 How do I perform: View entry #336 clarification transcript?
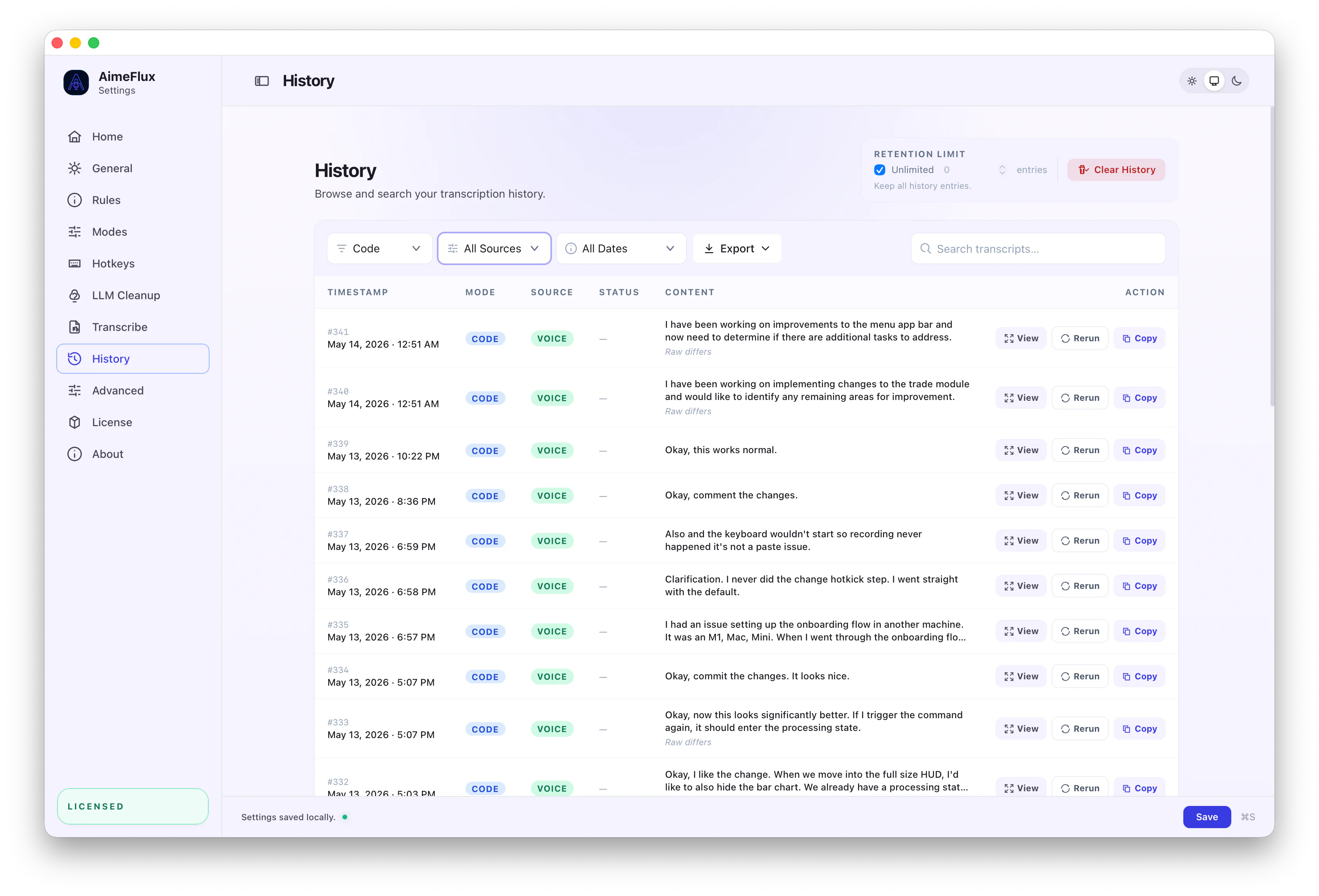coord(1021,586)
